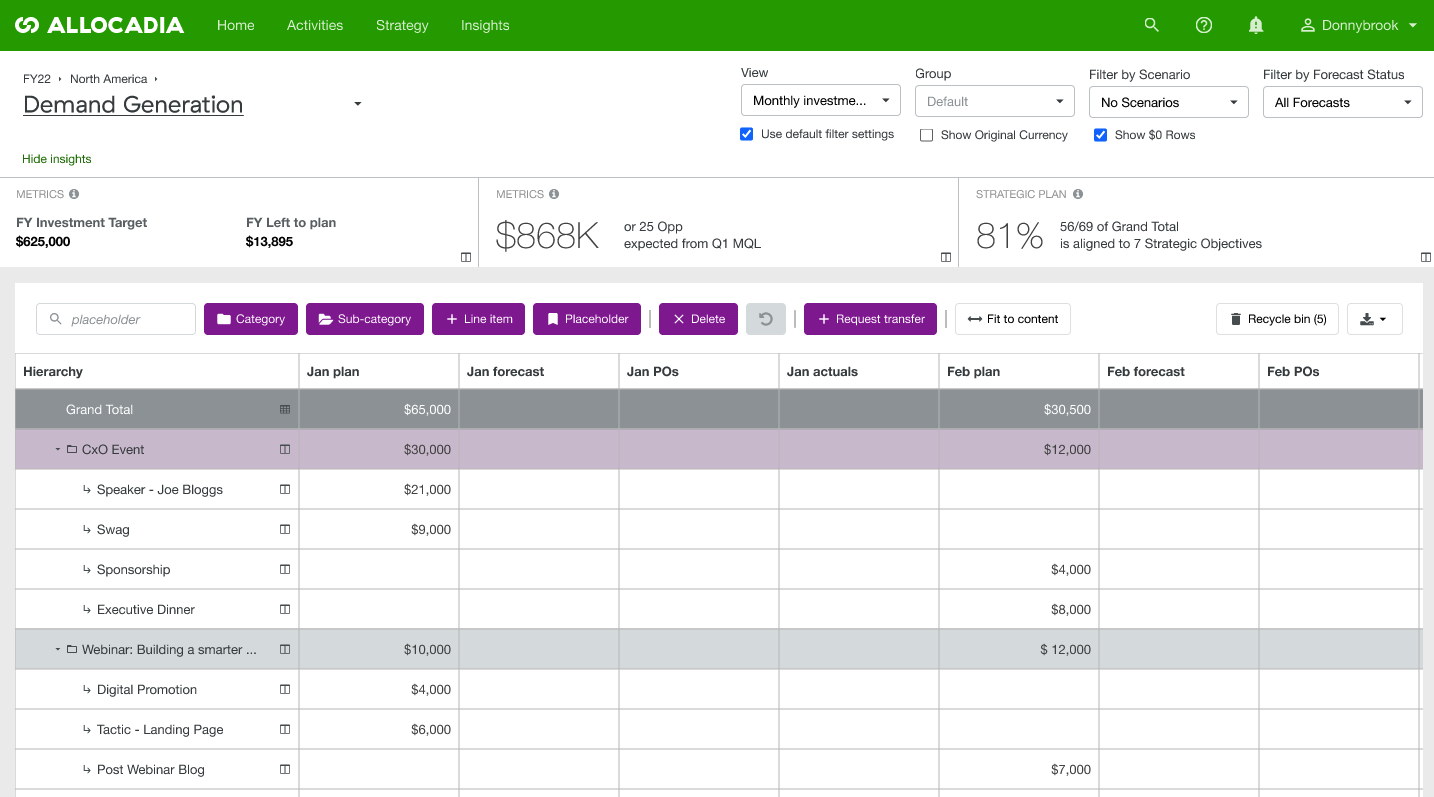Open the Group dropdown

(995, 101)
